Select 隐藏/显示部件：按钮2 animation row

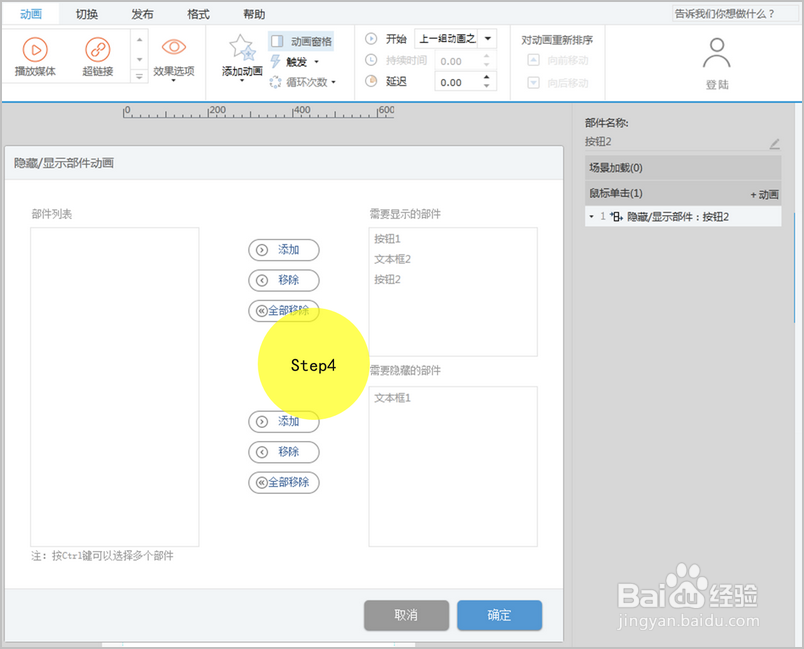(x=683, y=217)
